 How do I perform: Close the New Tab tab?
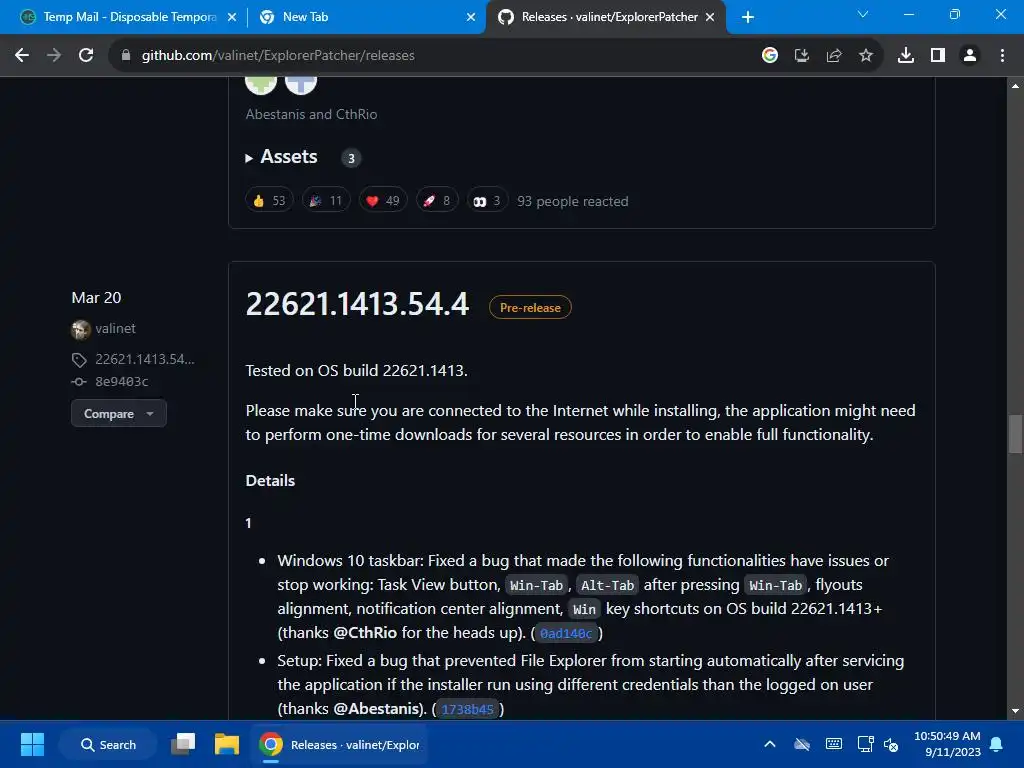[x=471, y=17]
